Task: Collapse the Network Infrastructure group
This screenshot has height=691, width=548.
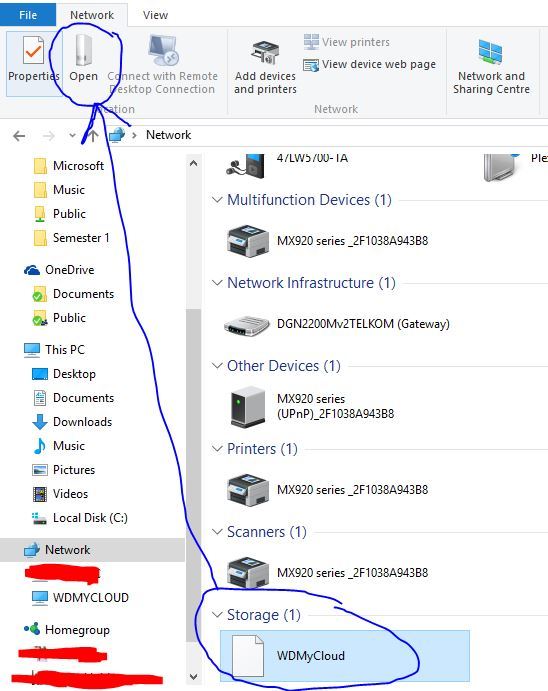Action: tap(217, 282)
